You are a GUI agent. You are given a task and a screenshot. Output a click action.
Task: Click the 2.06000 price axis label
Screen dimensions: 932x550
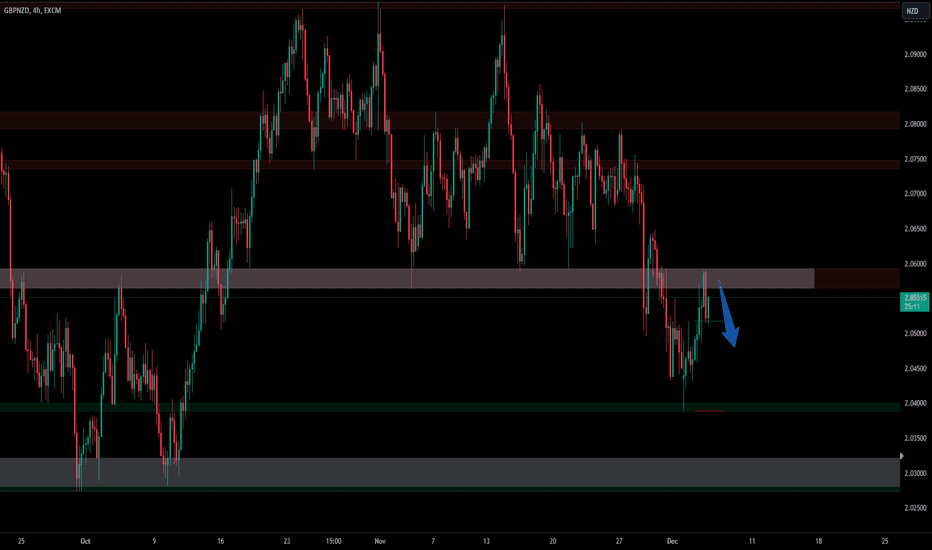[x=915, y=264]
